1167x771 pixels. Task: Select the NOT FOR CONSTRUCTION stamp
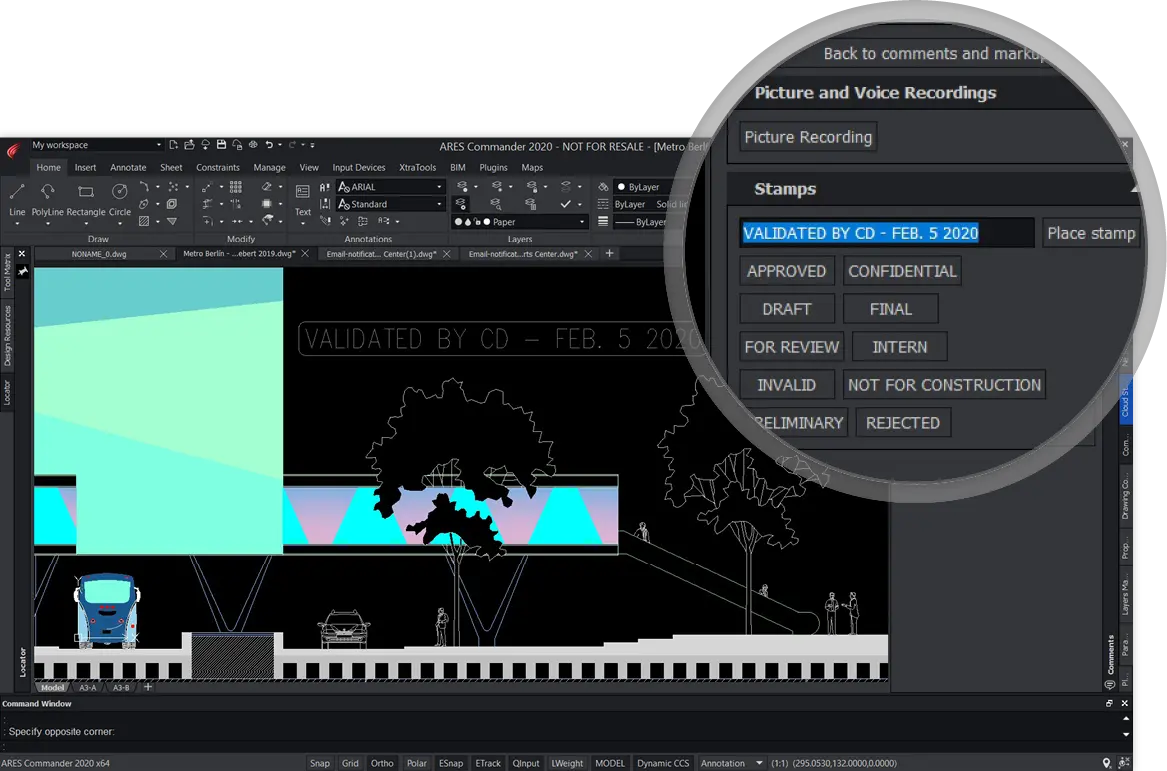point(944,385)
